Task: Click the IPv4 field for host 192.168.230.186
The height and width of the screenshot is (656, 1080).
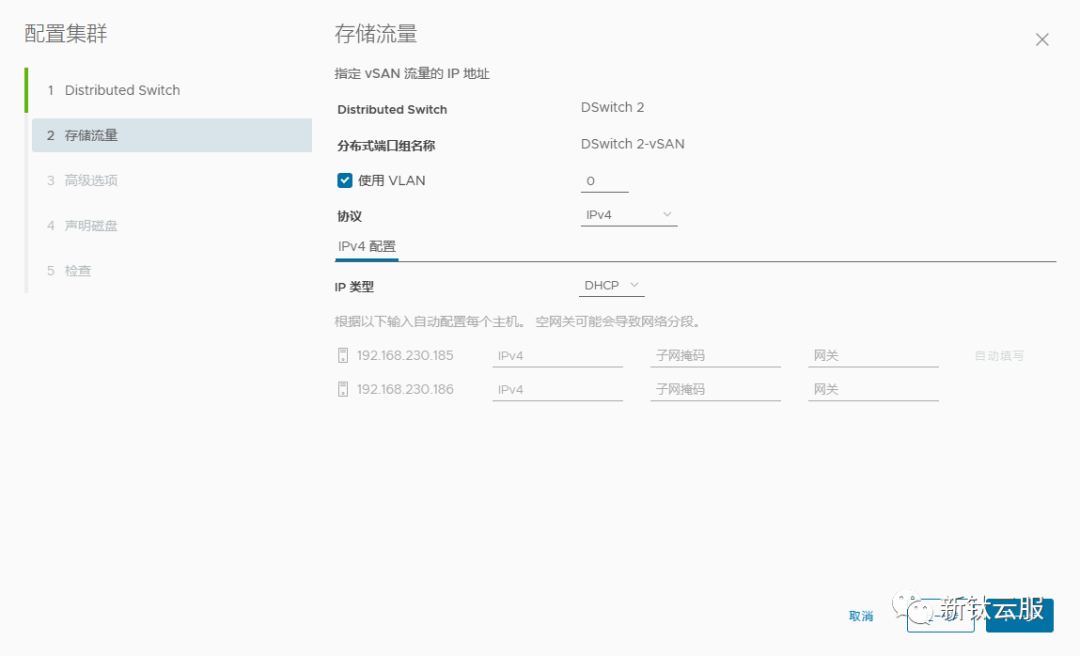Action: [557, 388]
